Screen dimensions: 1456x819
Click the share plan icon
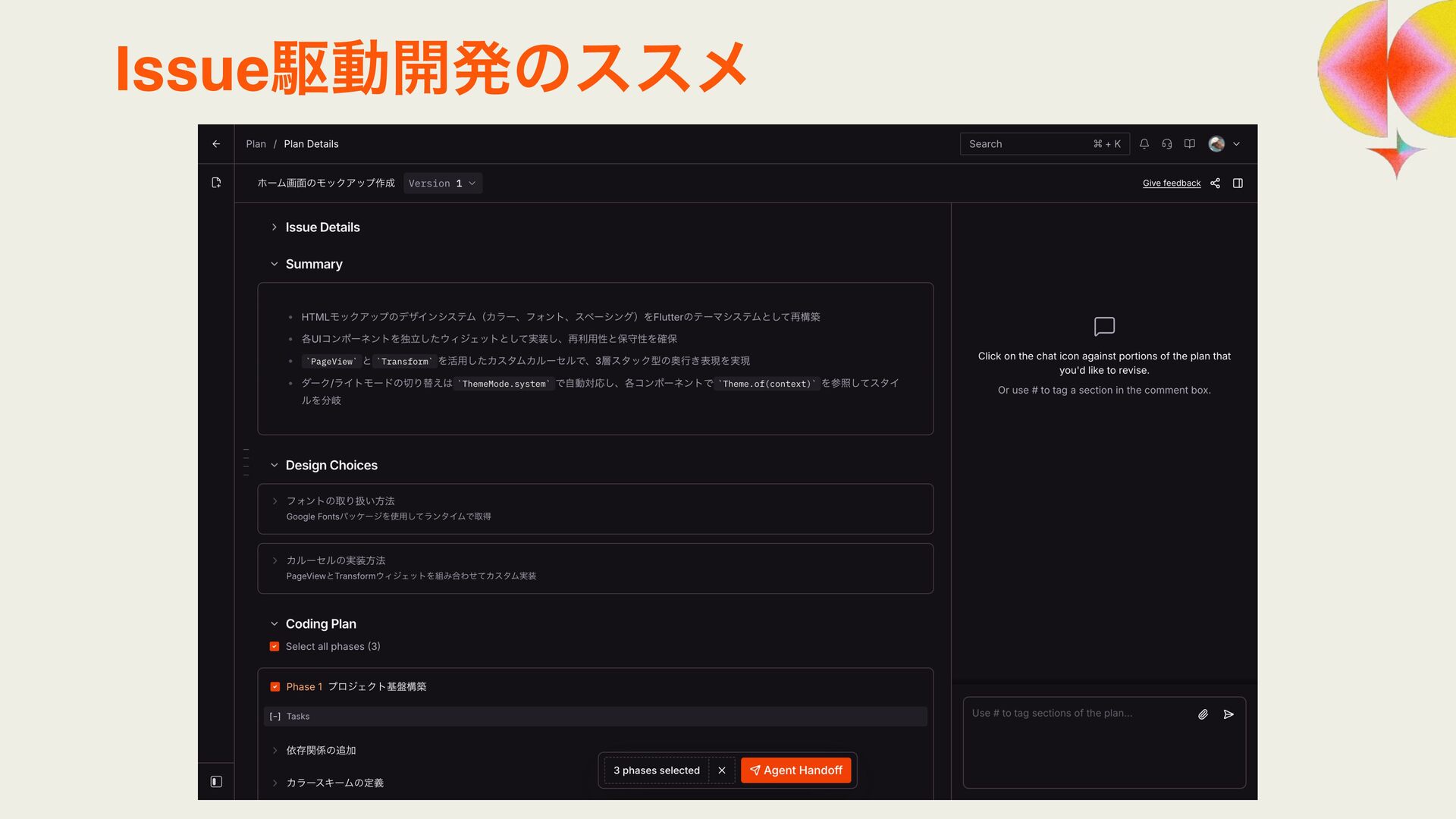pos(1215,184)
